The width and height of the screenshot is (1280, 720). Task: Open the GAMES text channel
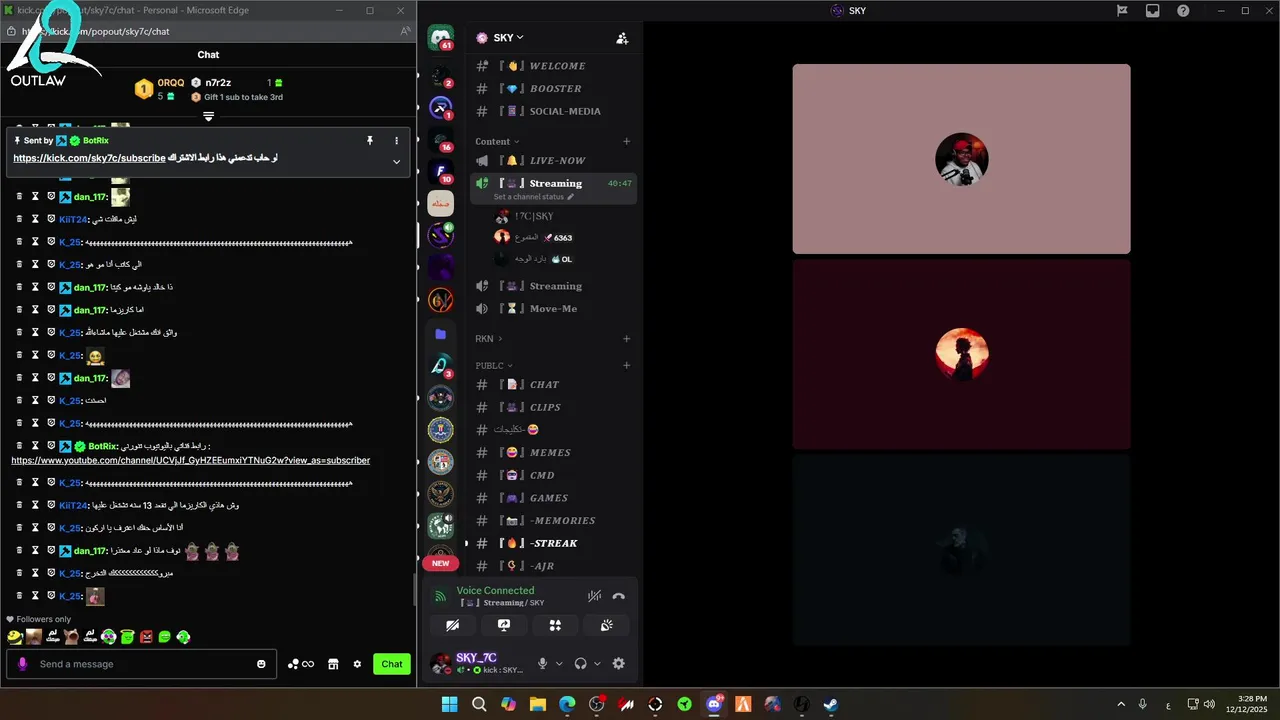pyautogui.click(x=553, y=498)
